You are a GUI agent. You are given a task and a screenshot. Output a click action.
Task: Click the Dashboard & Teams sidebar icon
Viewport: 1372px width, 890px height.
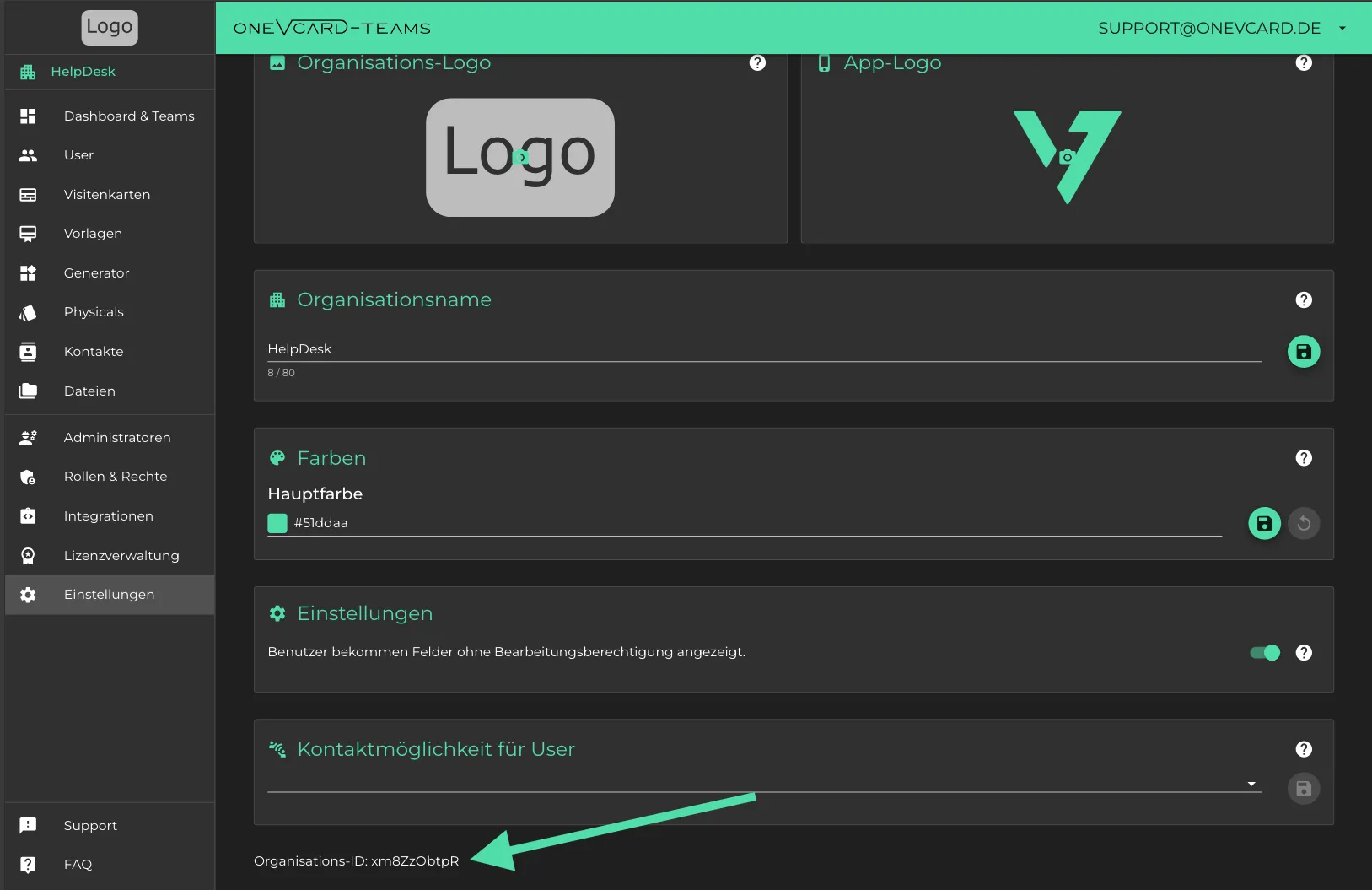coord(28,116)
